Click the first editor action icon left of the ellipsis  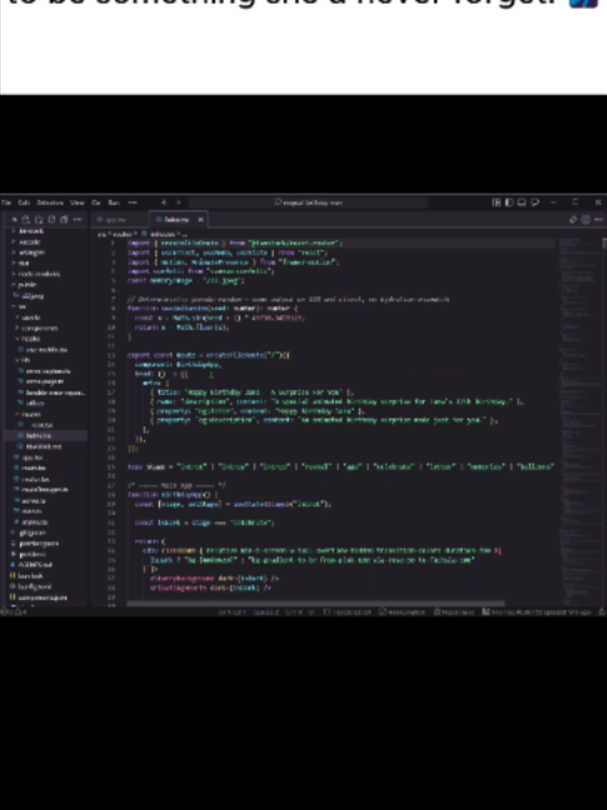[x=573, y=220]
